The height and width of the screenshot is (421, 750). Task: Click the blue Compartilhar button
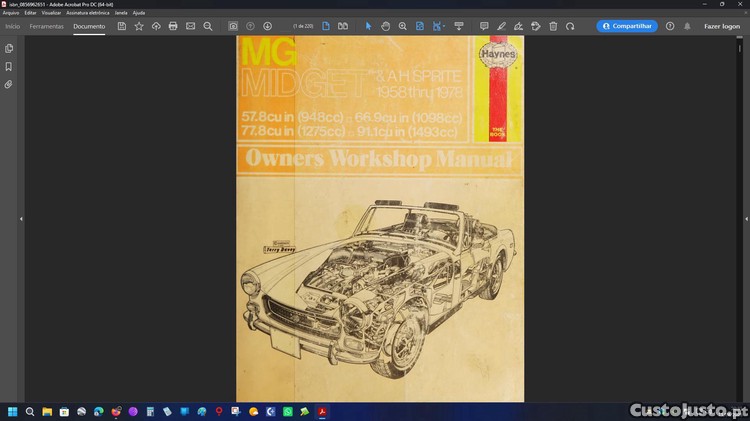point(627,26)
